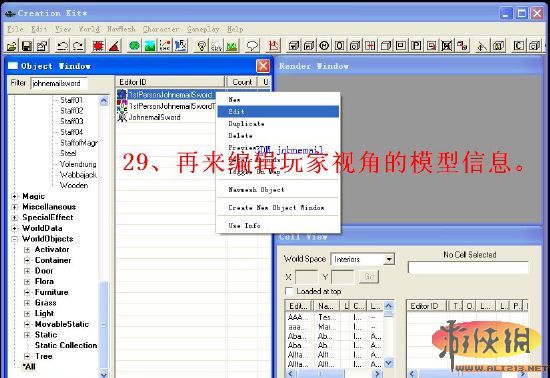This screenshot has width=550, height=378.
Task: Click the red linked boxes icon
Action: point(462,46)
